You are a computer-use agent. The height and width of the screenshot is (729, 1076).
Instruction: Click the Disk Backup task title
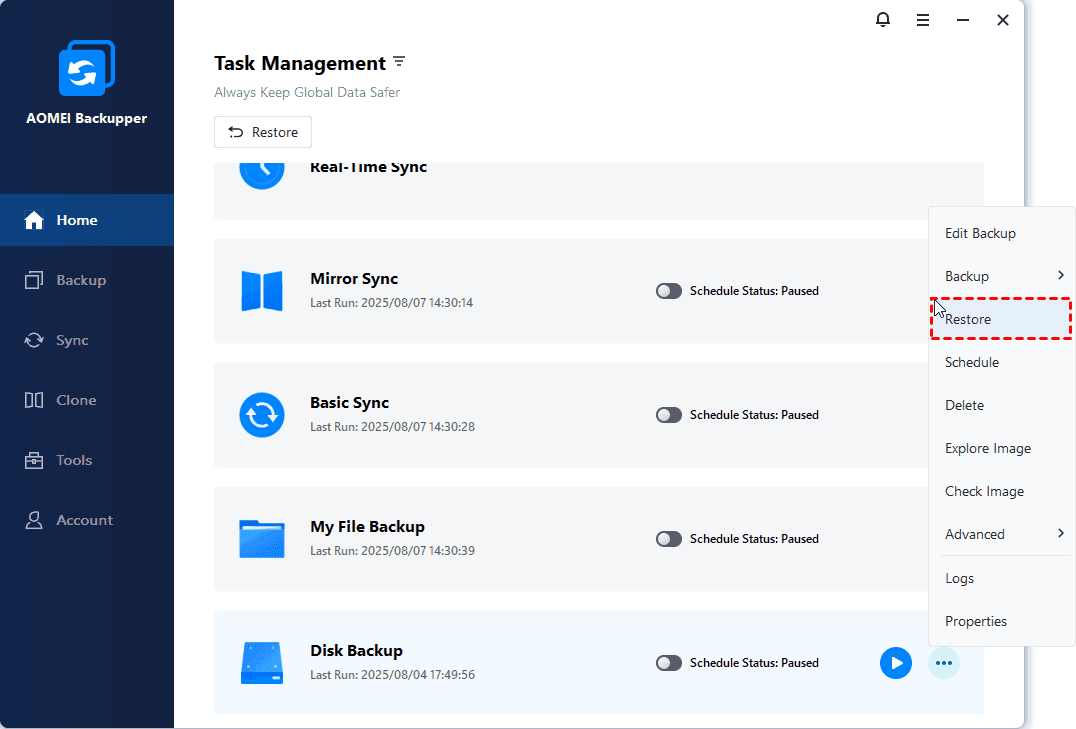(x=356, y=651)
